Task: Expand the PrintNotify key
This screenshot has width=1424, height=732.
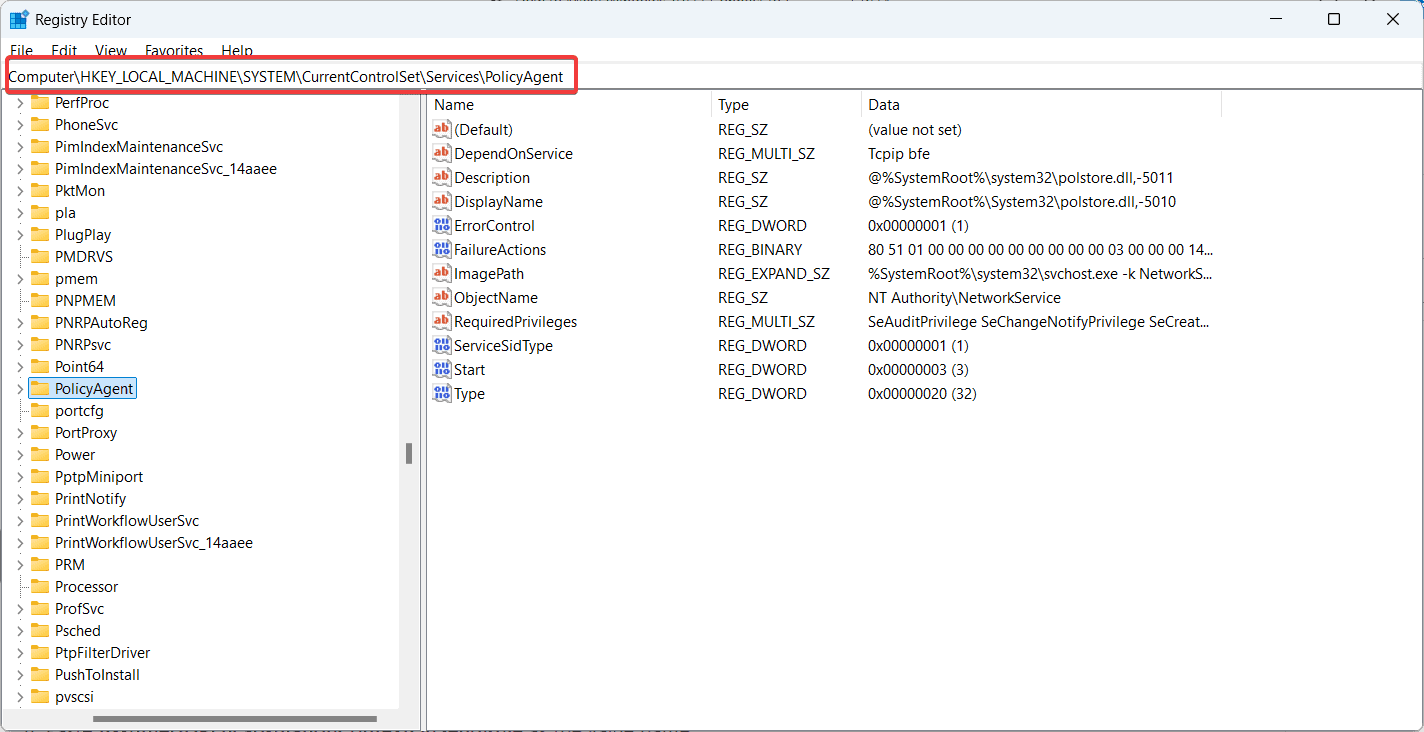Action: 19,498
